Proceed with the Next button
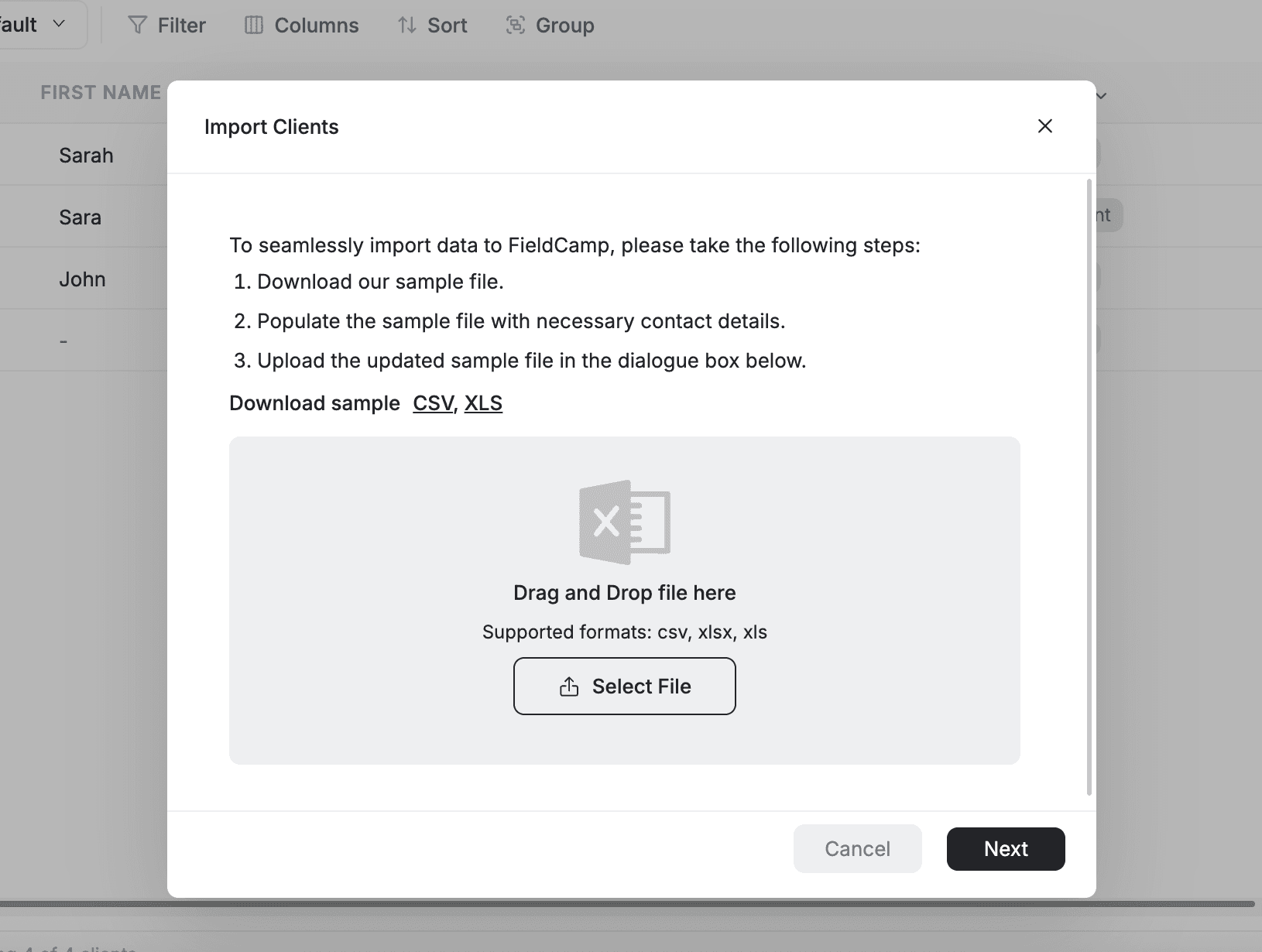Screen dimensions: 1262x952 coord(1005,849)
